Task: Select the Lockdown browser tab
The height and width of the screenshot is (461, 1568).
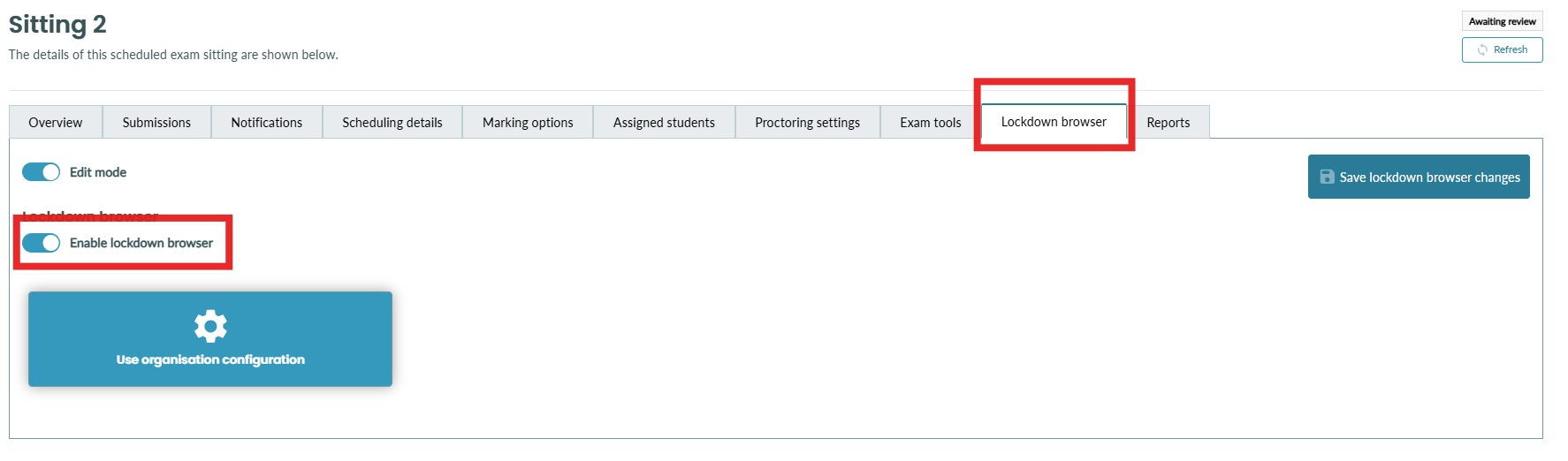Action: [1053, 122]
